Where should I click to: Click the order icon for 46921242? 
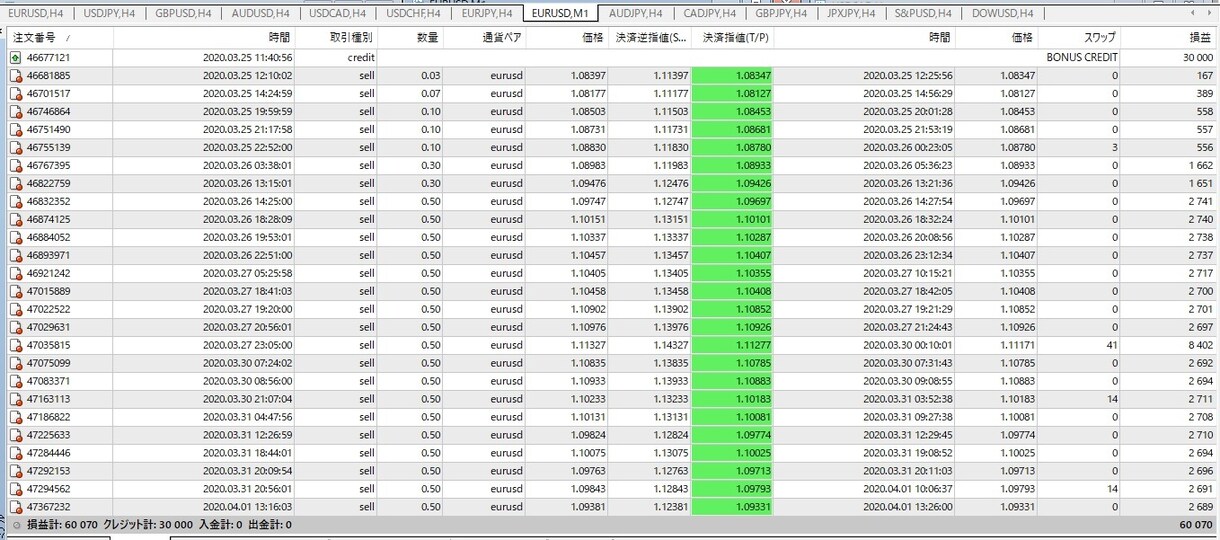pyautogui.click(x=15, y=274)
